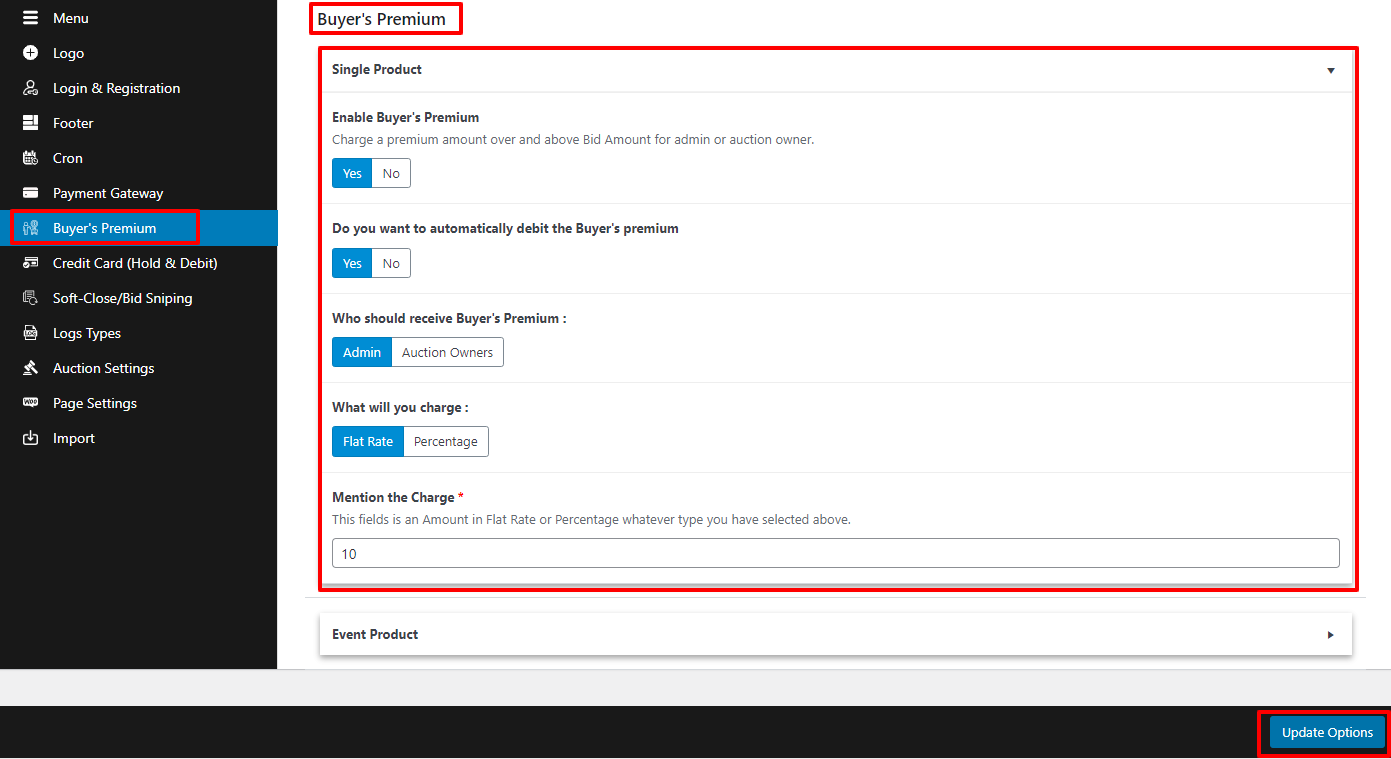The height and width of the screenshot is (759, 1391).
Task: Click the 'Do you want to automatically debit' label
Action: [x=505, y=228]
